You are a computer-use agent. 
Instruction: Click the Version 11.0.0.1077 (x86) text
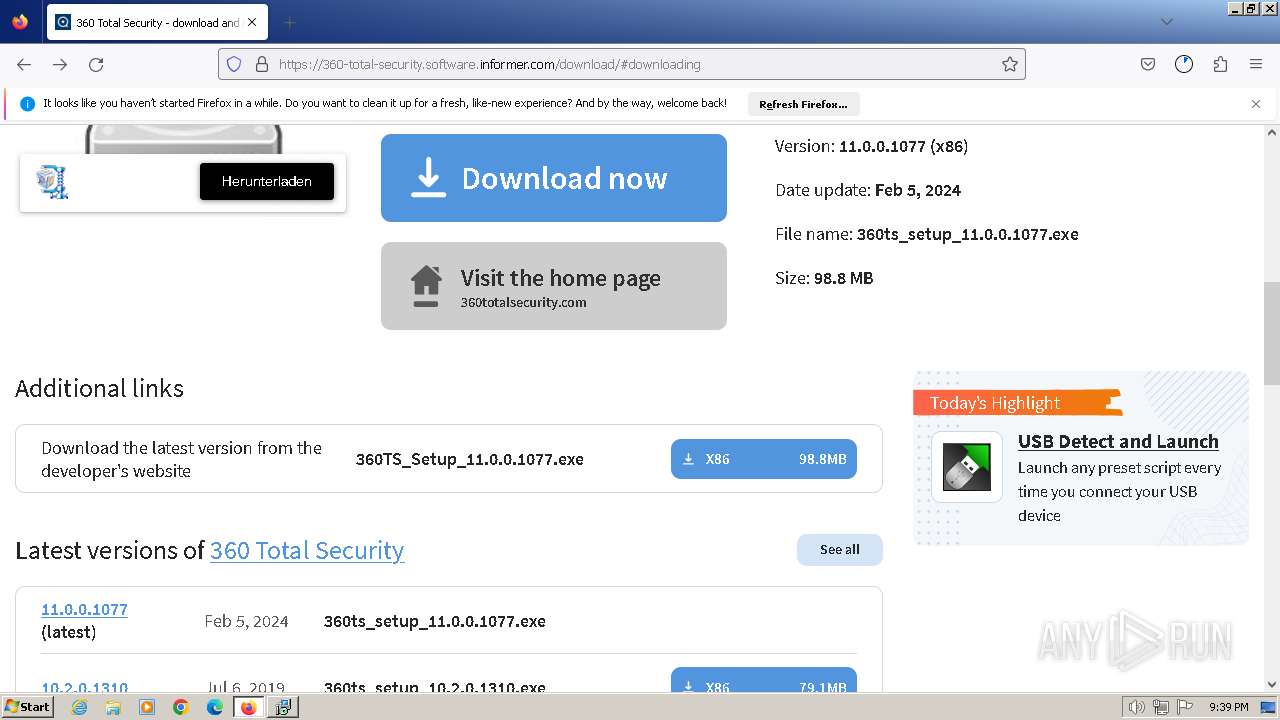(x=871, y=146)
